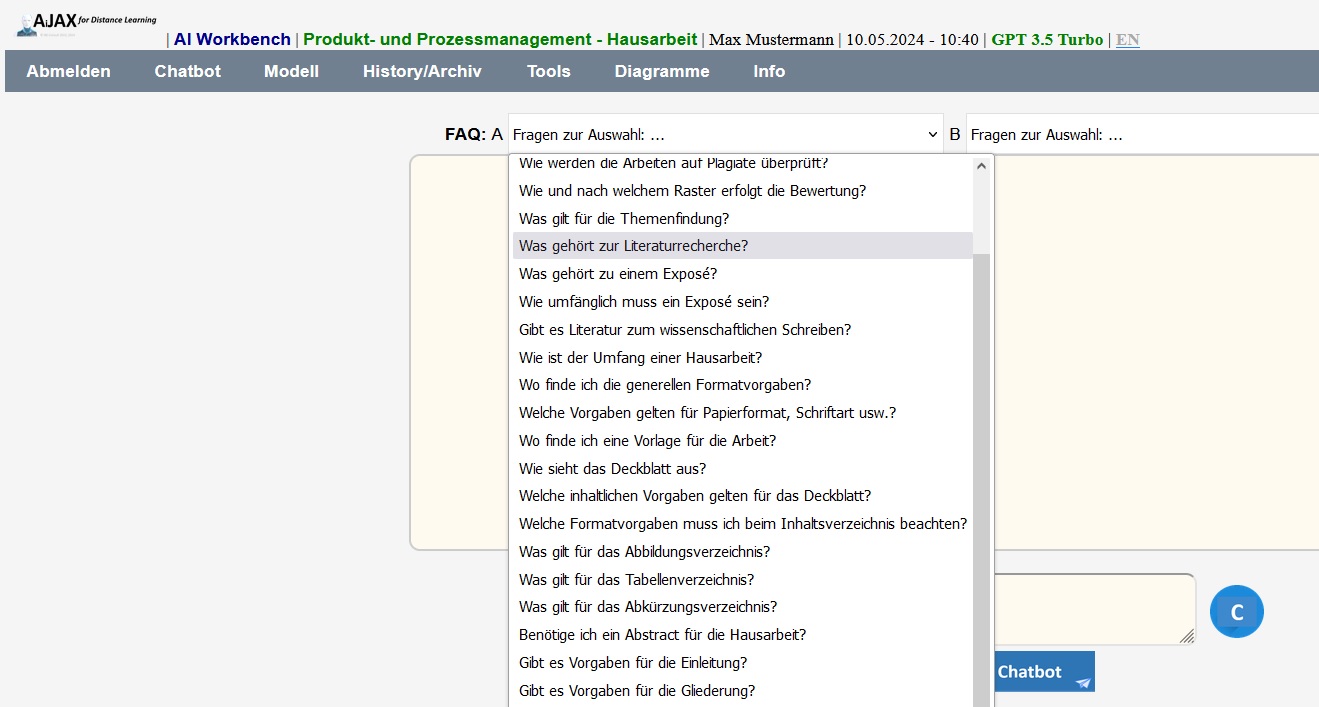
Task: Open the FAQ B question dropdown
Action: 1140,135
